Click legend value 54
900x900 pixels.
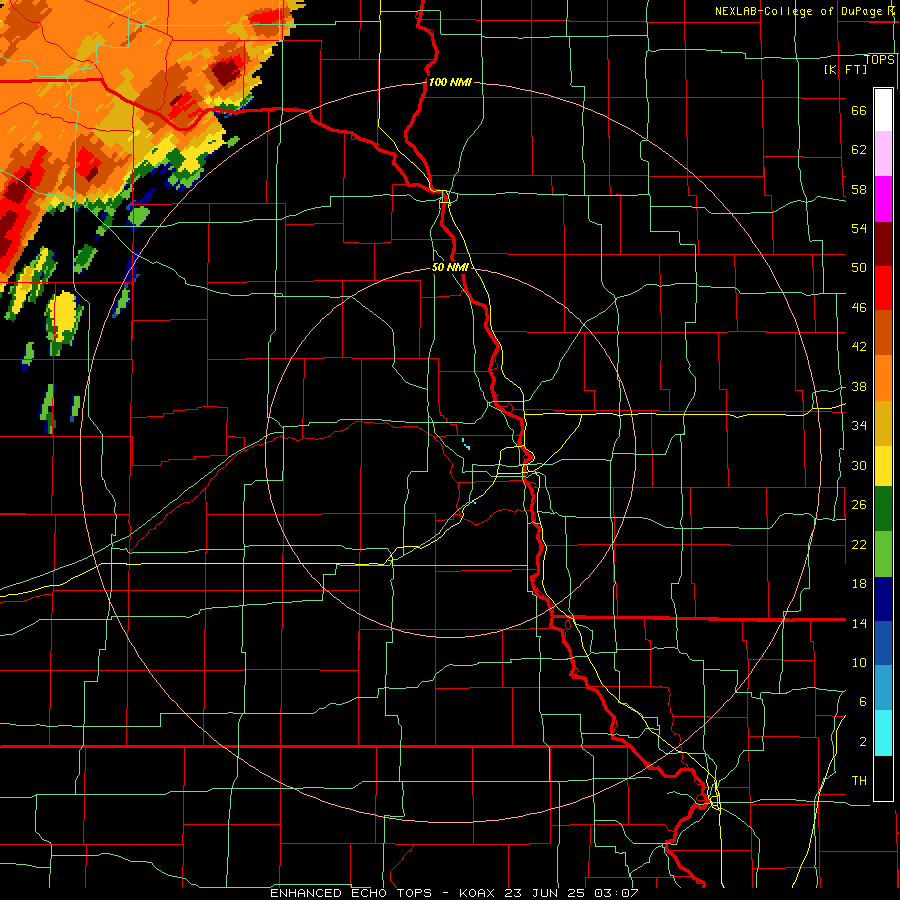(x=859, y=228)
